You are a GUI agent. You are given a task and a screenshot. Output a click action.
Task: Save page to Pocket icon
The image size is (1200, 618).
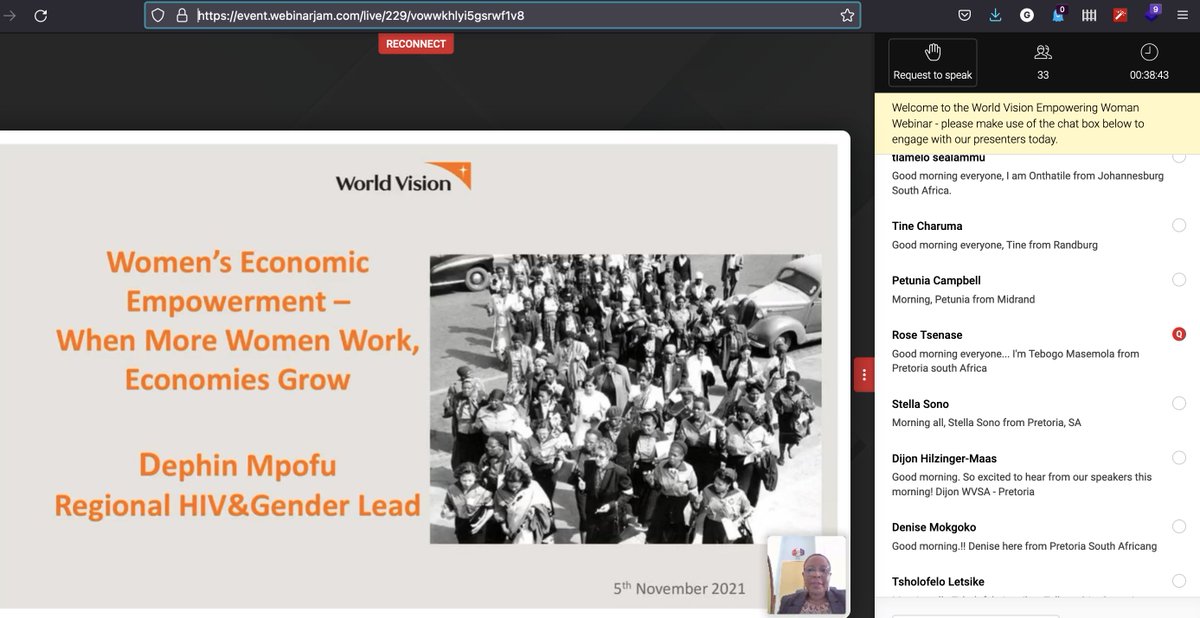965,15
